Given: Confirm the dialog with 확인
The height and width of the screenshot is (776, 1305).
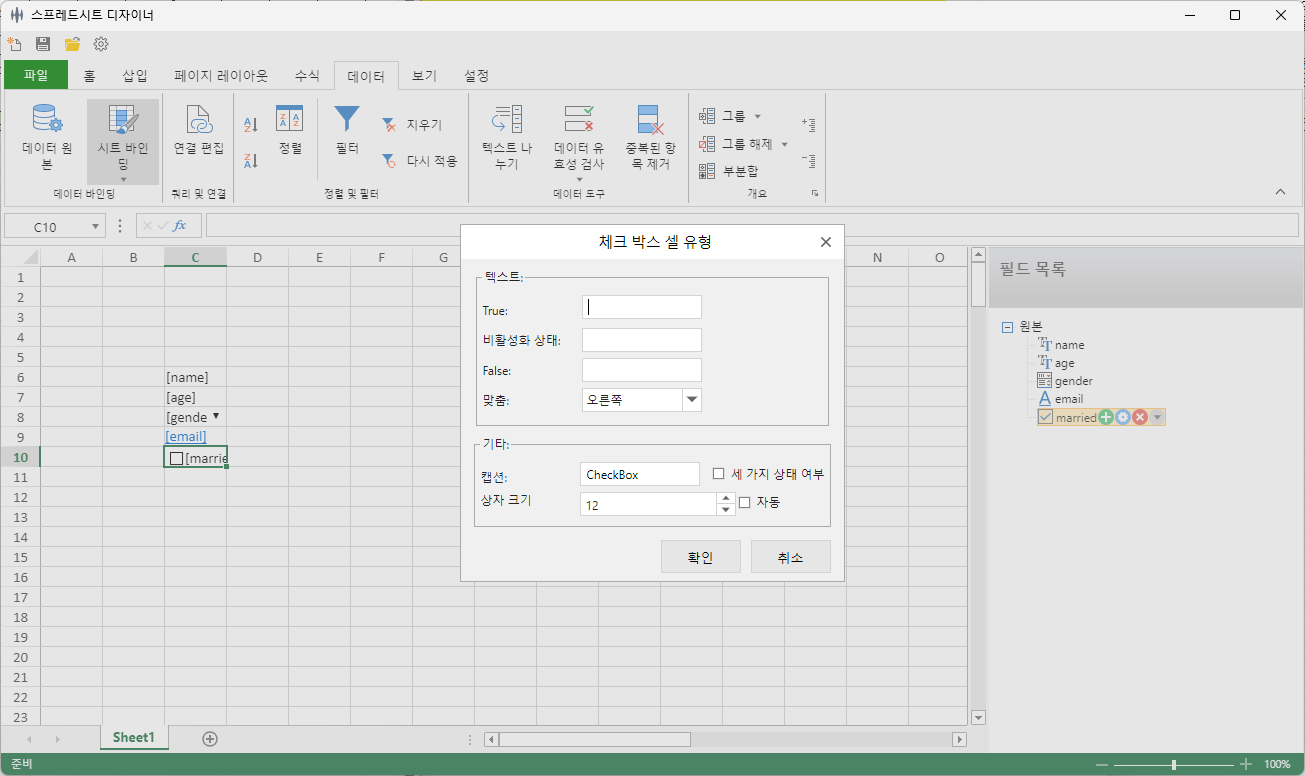Looking at the screenshot, I should click(x=701, y=557).
